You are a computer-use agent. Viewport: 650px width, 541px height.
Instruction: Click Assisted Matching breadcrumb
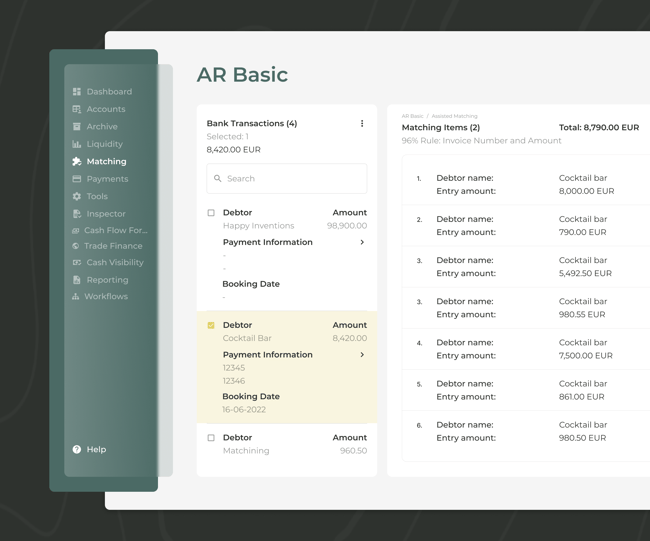click(x=454, y=116)
